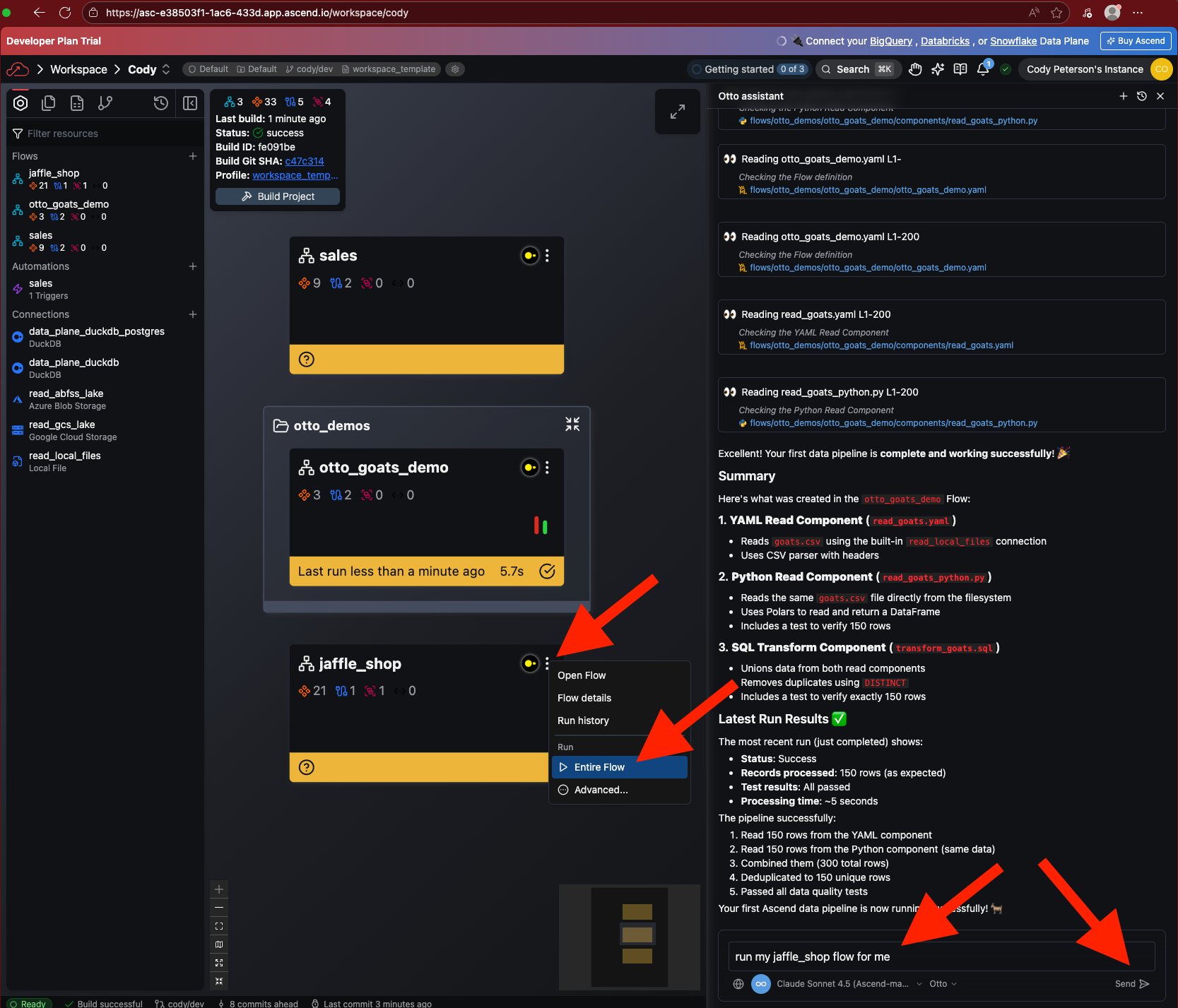
Task: Select Run history from context menu
Action: click(x=583, y=721)
